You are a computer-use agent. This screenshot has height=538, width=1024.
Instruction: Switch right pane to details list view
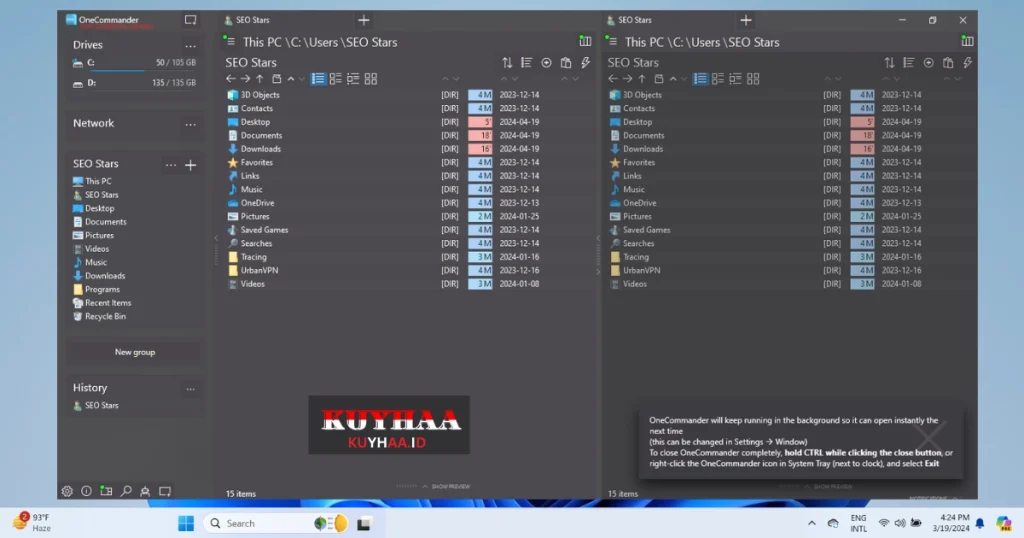[x=700, y=79]
